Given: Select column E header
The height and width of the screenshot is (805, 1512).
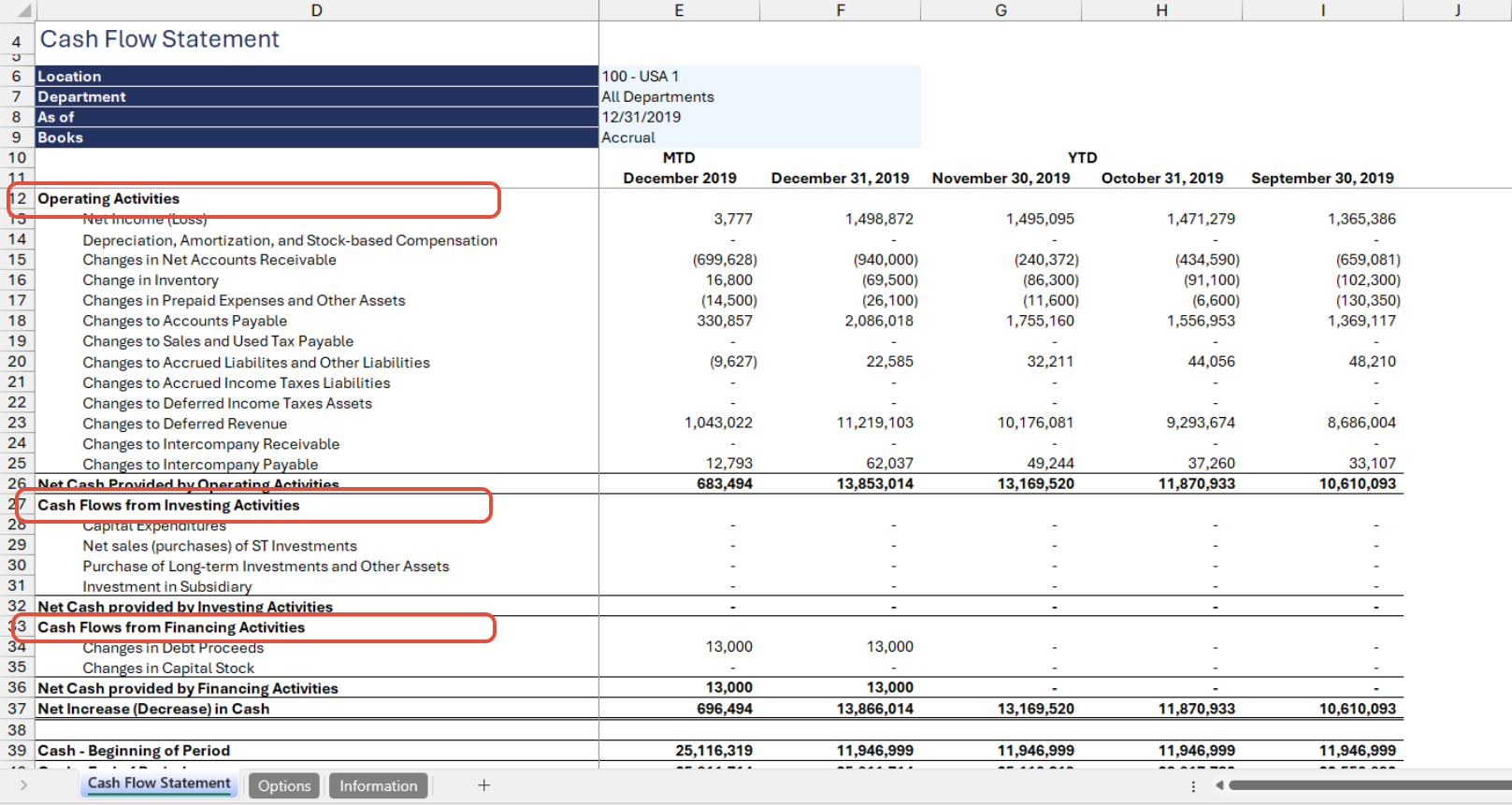Looking at the screenshot, I should click(x=679, y=10).
